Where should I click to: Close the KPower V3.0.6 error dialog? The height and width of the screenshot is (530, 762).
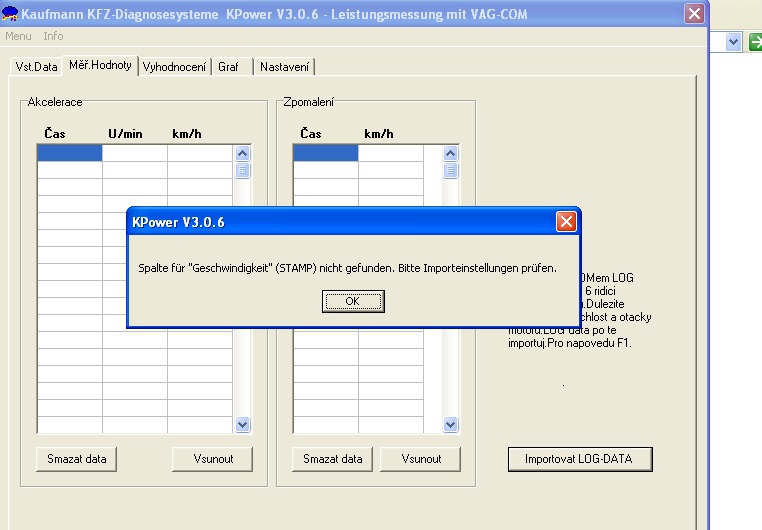click(x=566, y=222)
